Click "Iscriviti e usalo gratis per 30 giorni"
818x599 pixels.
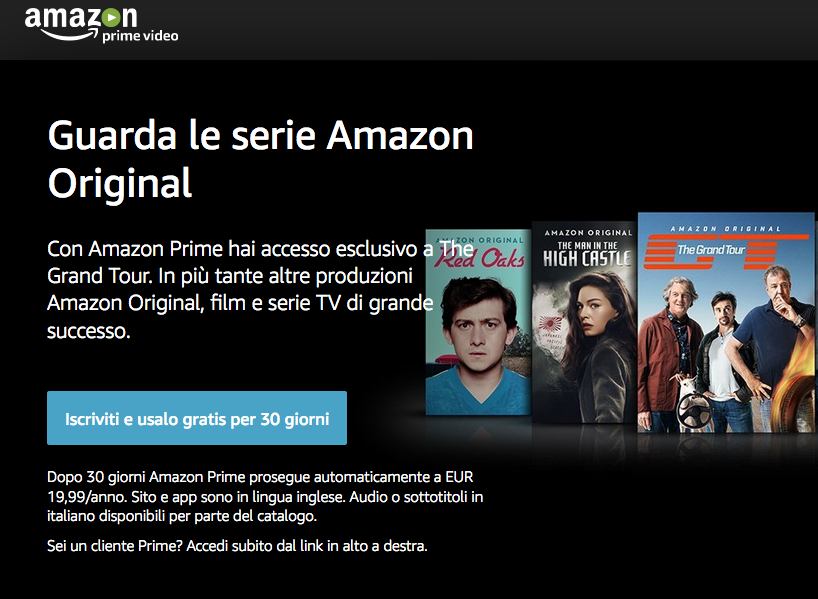(x=197, y=418)
